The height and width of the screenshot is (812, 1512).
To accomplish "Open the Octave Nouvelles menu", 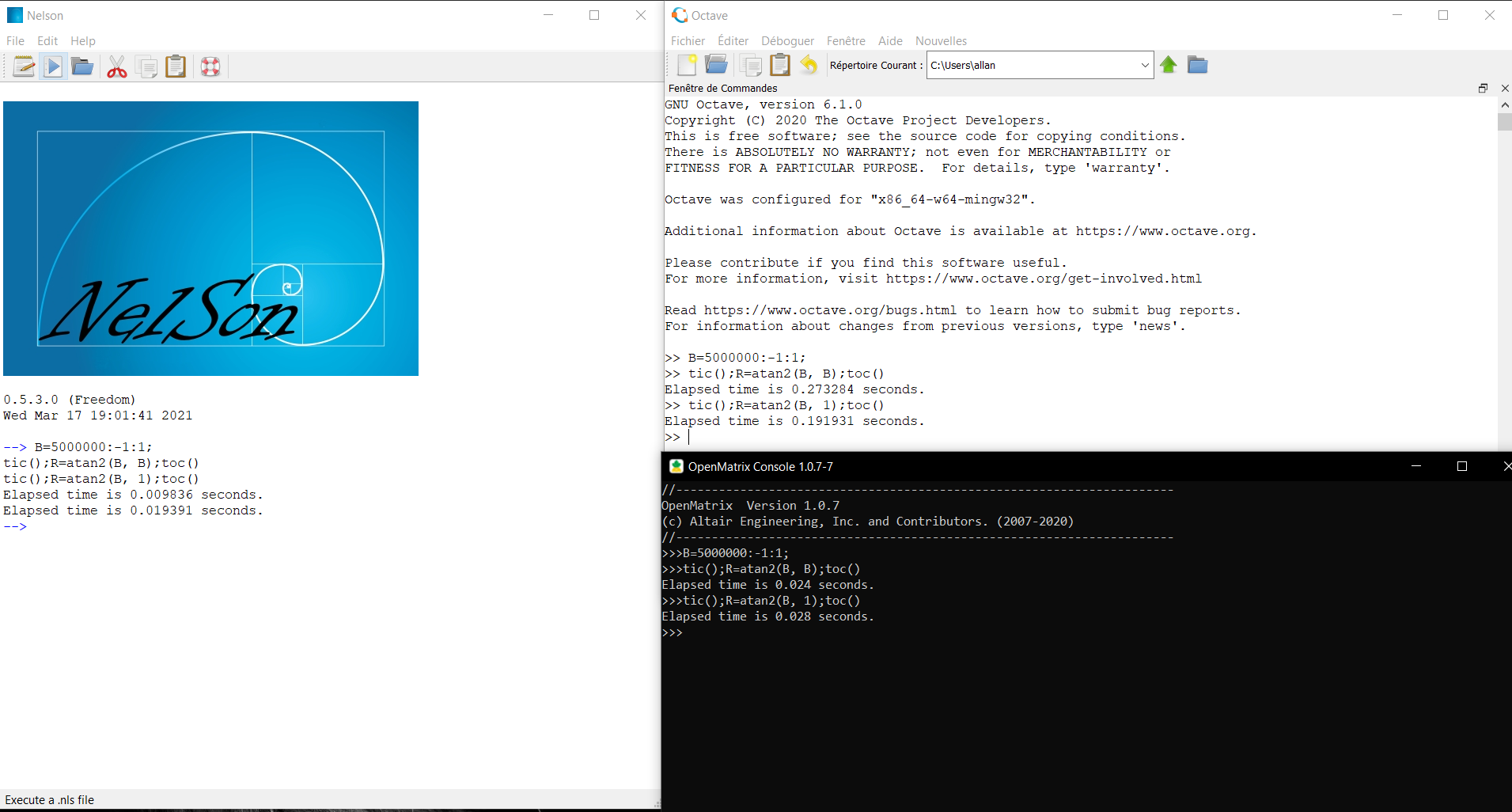I will 941,41.
